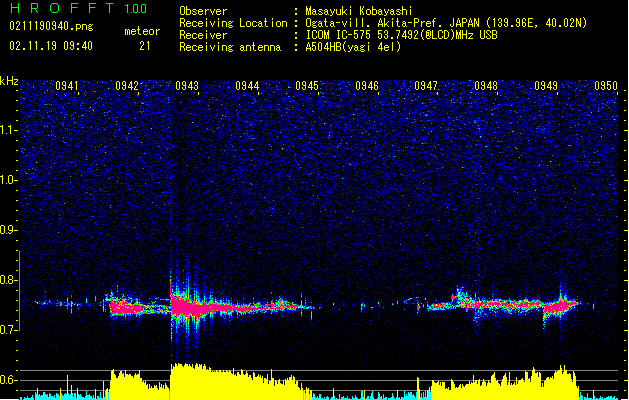Click the 0.8 frequency axis label

(x=9, y=280)
